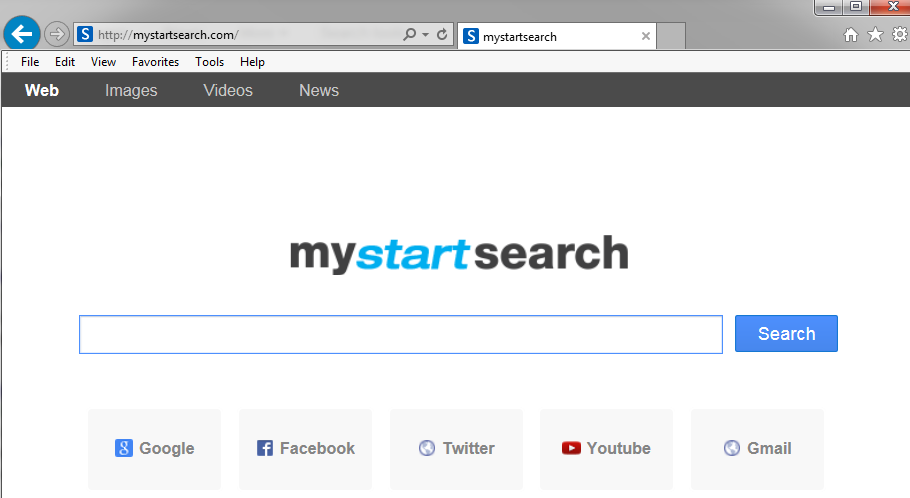Switch to News search

click(x=319, y=90)
